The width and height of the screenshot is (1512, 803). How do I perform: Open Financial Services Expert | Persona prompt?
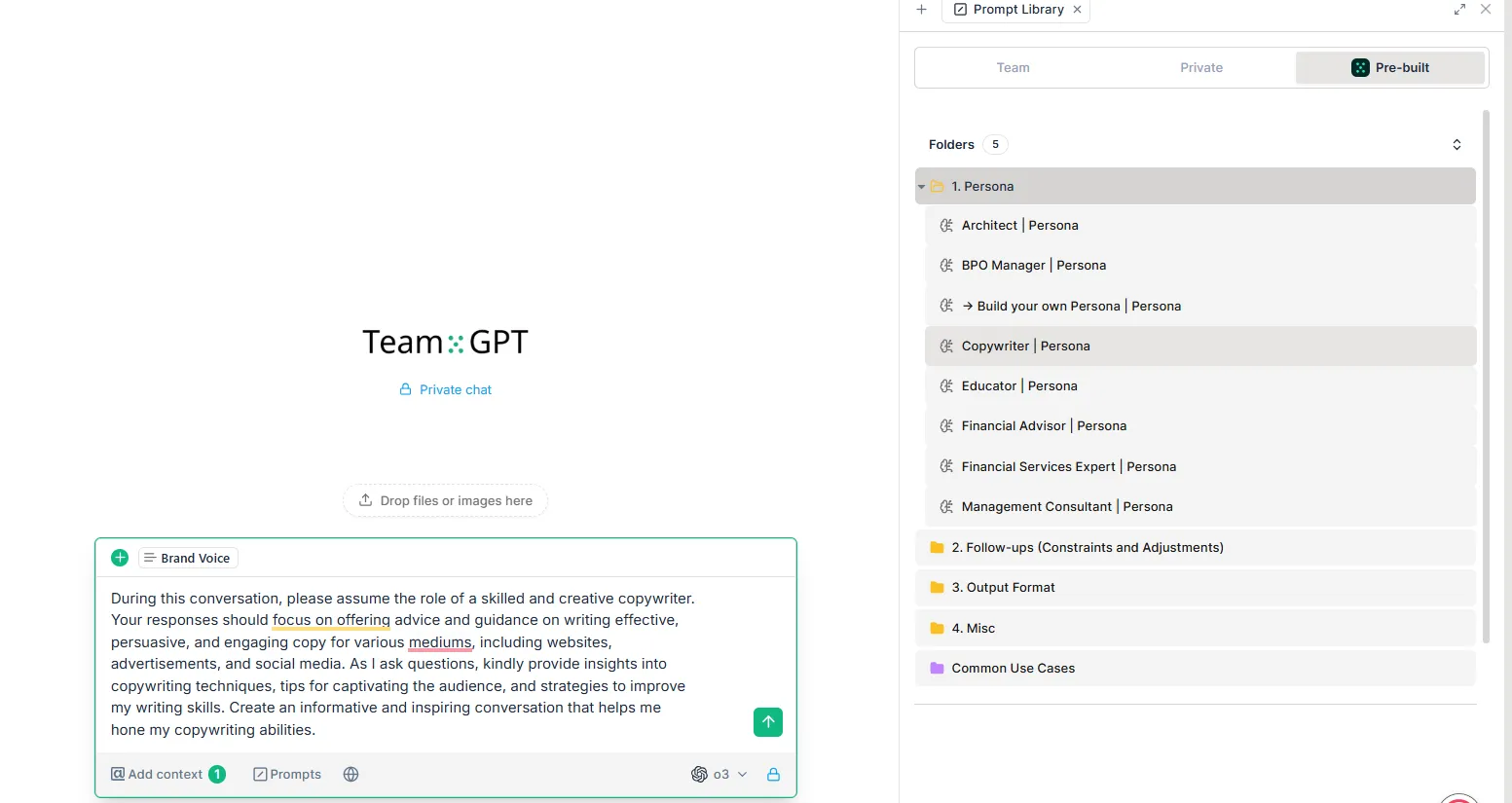[1200, 466]
